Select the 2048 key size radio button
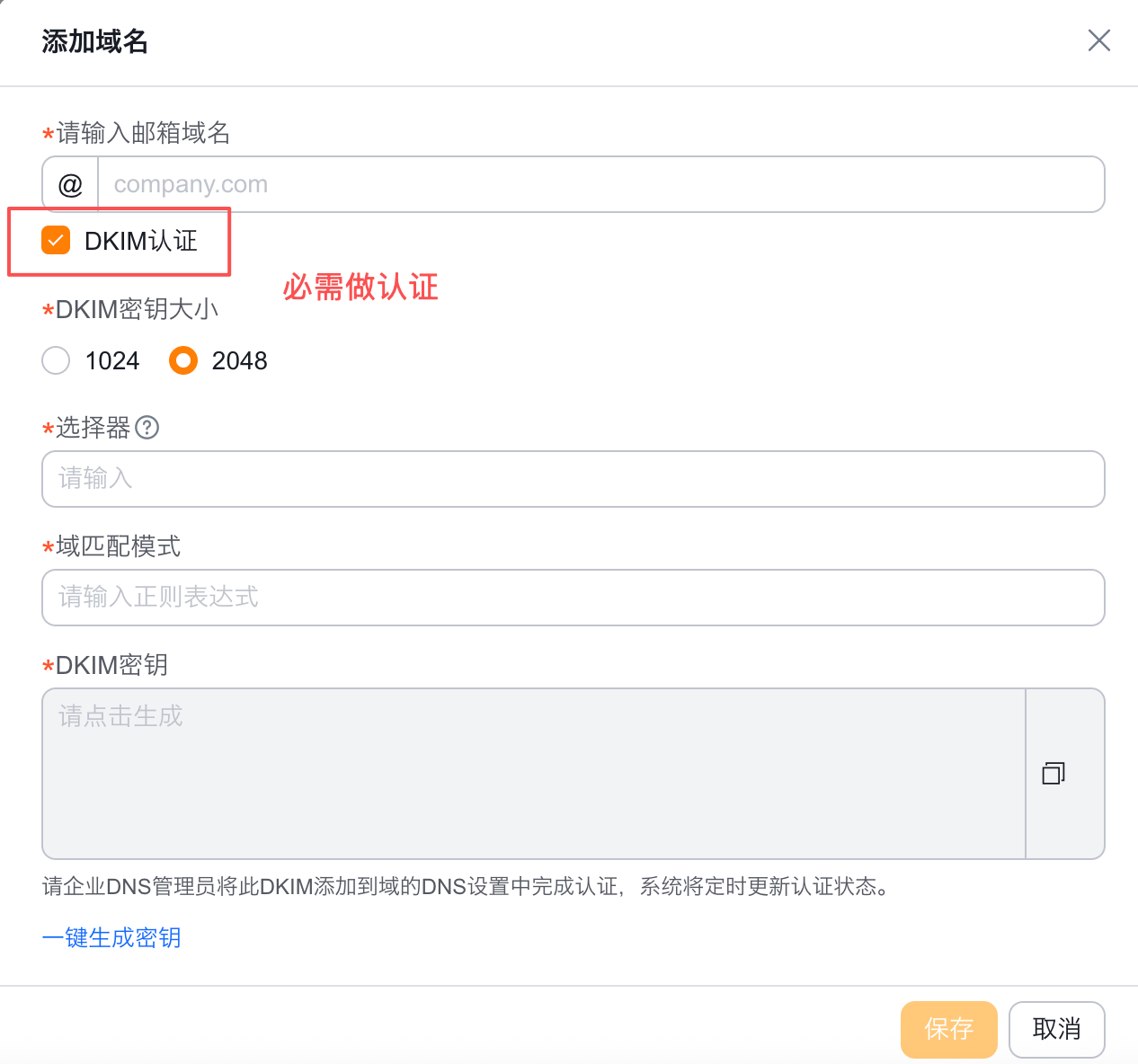Image resolution: width=1138 pixels, height=1064 pixels. [x=183, y=361]
